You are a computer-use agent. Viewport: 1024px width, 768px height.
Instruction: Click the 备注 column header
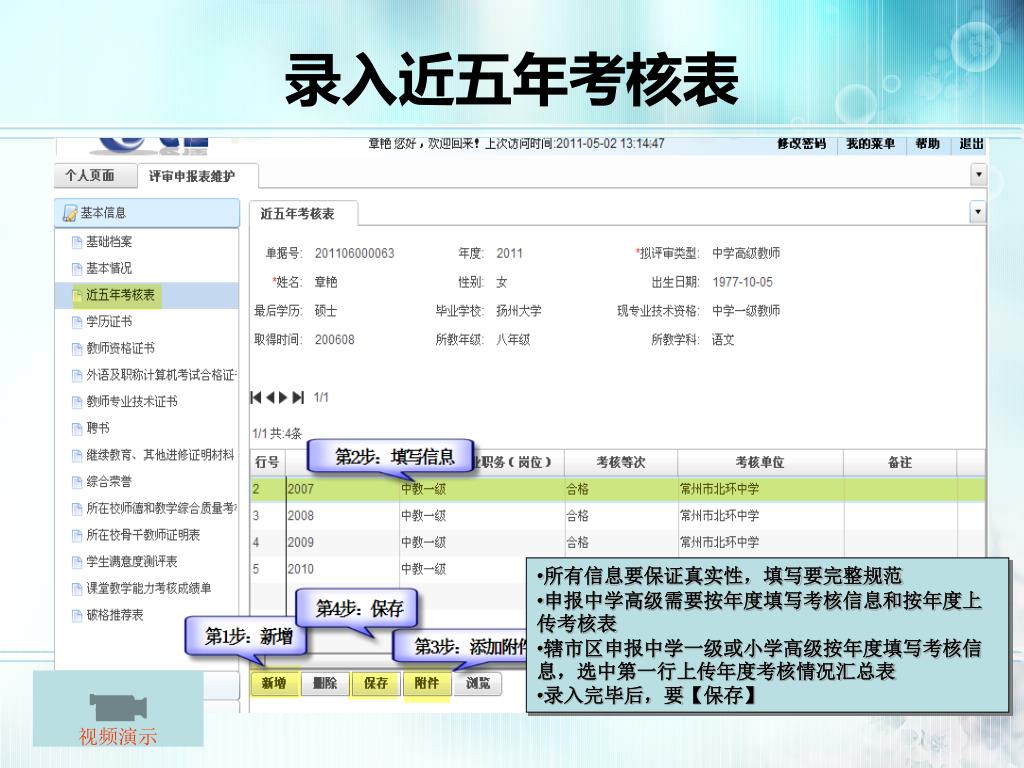click(x=900, y=462)
